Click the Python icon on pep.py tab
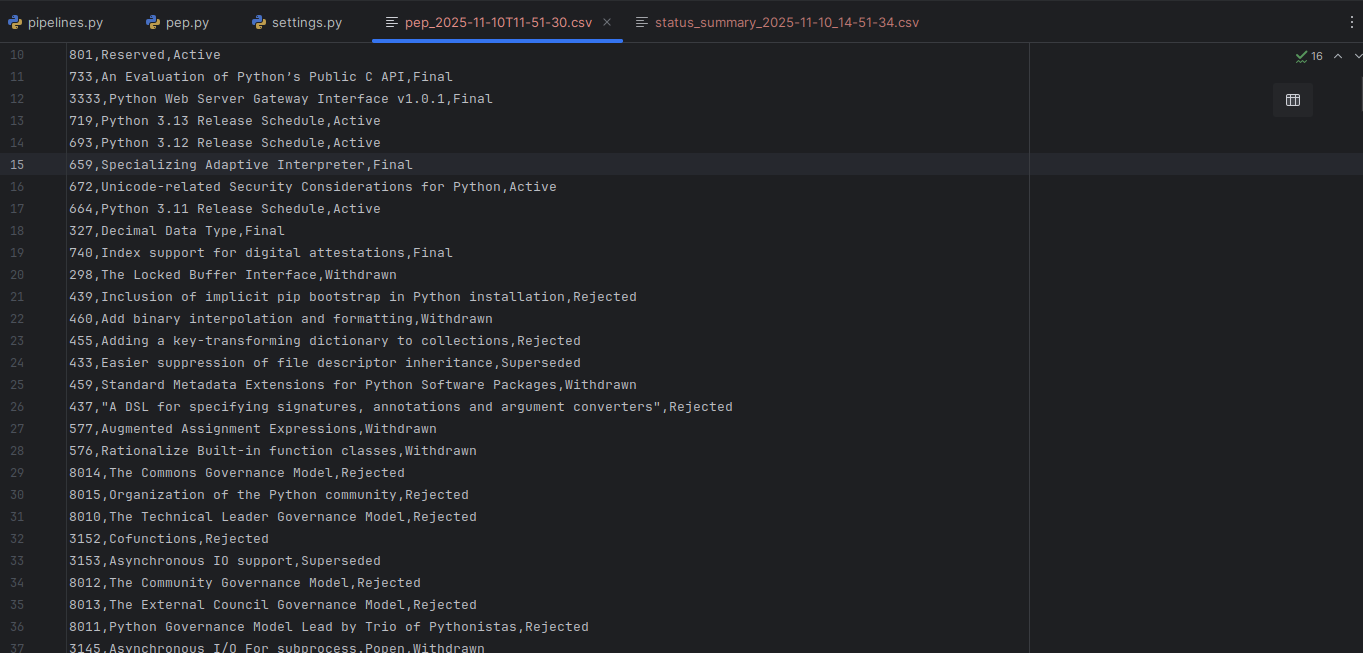Image resolution: width=1363 pixels, height=653 pixels. click(x=151, y=21)
